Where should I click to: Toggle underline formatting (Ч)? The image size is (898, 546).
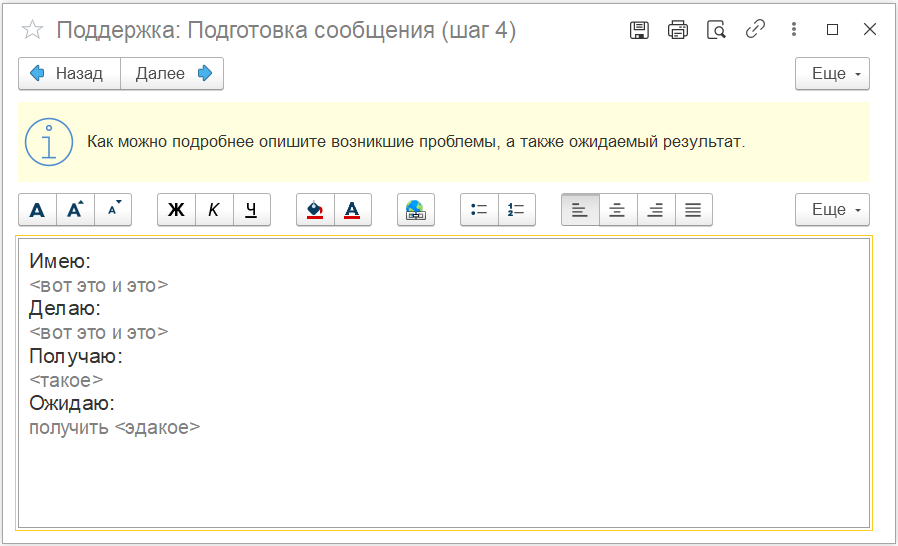(x=252, y=210)
